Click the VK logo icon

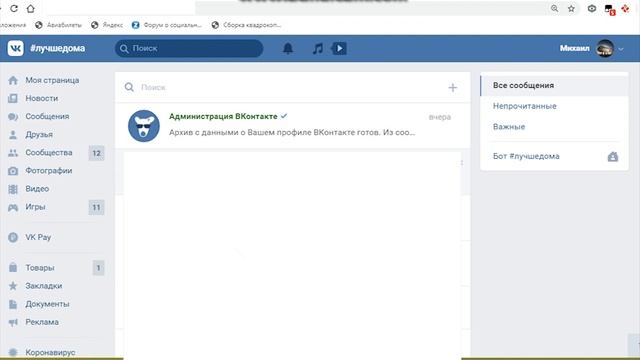point(16,48)
